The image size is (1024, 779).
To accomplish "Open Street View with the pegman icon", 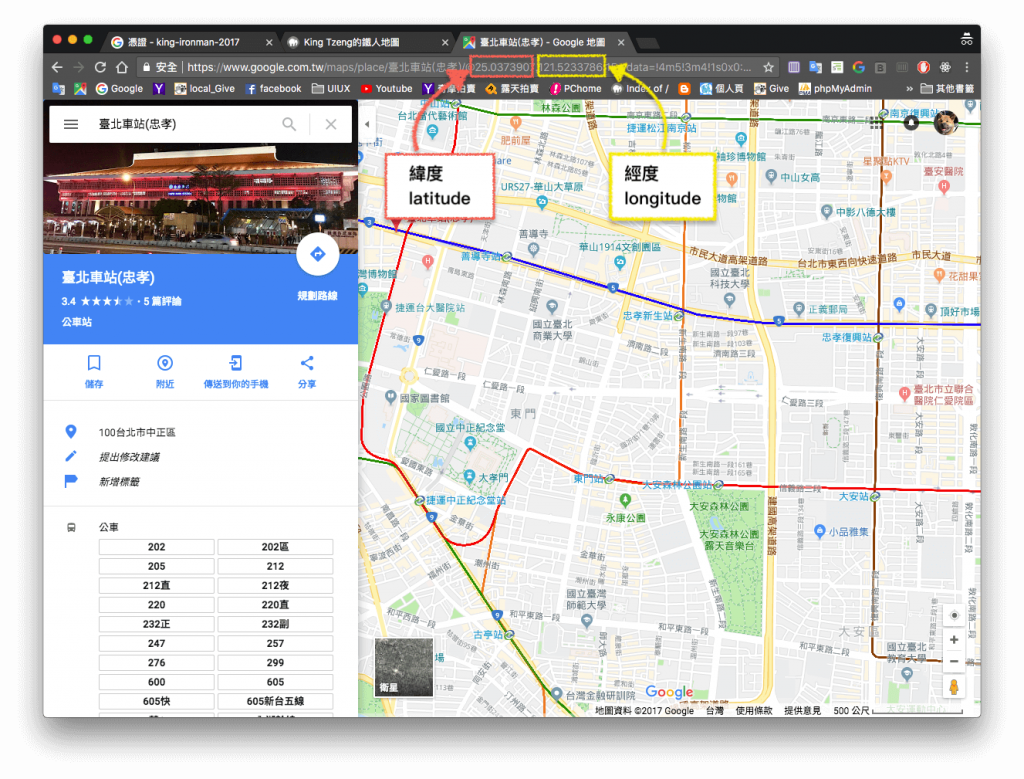I will (x=954, y=688).
